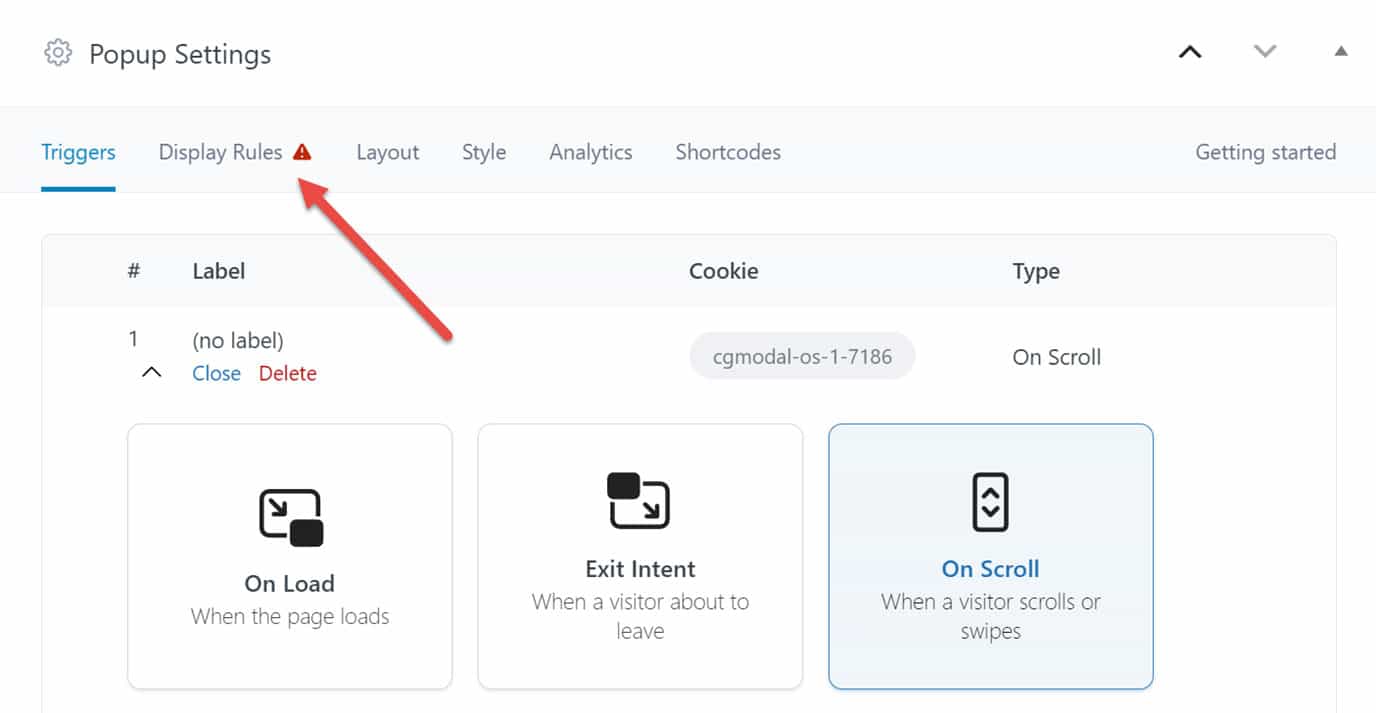Move panel up with up chevron

pos(1190,52)
